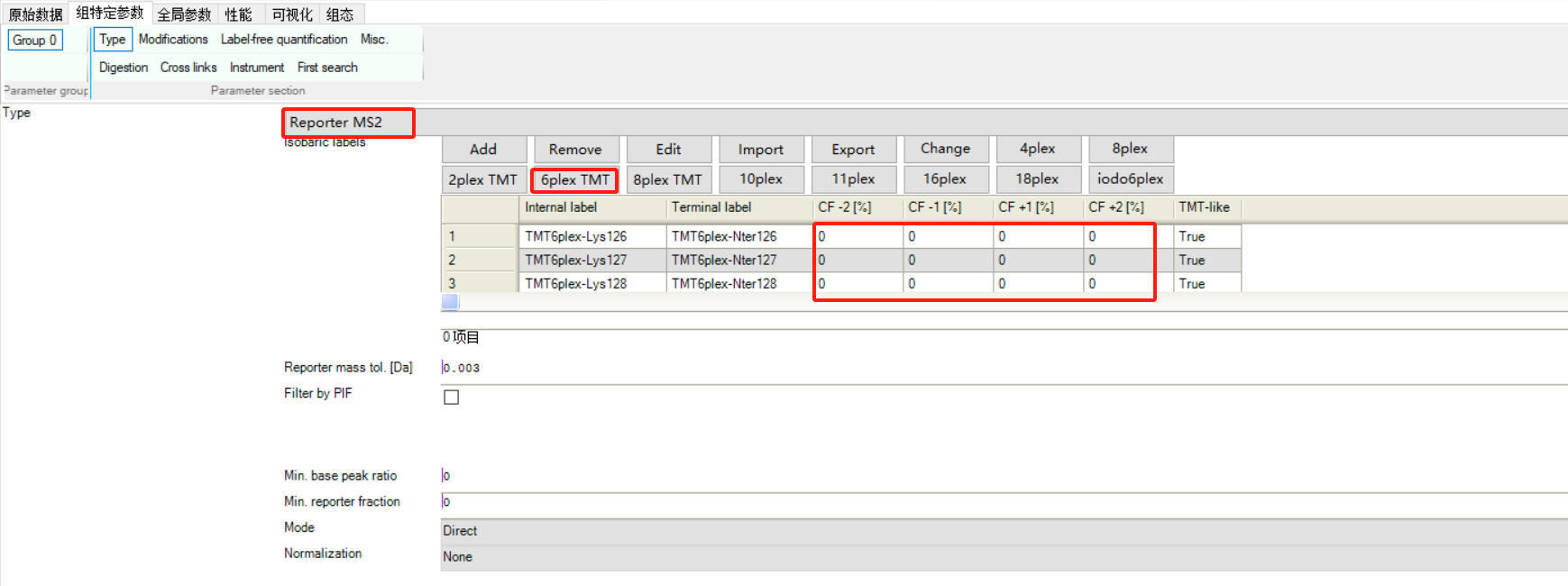This screenshot has height=586, width=1568.
Task: Toggle the Filter by PIF checkbox
Action: click(452, 398)
